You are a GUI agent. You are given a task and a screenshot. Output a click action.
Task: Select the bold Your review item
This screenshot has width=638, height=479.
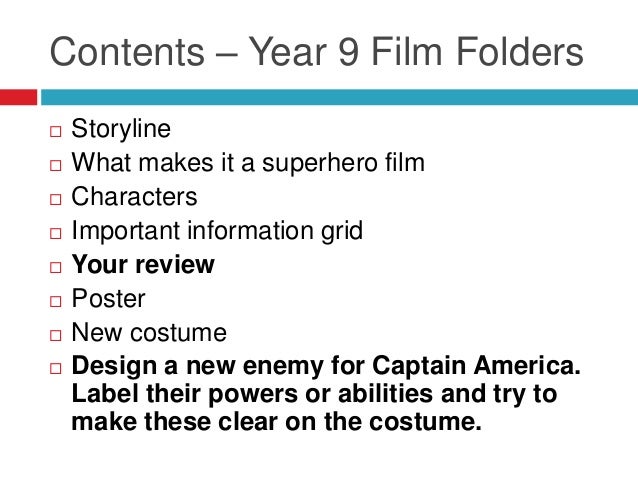(x=143, y=265)
